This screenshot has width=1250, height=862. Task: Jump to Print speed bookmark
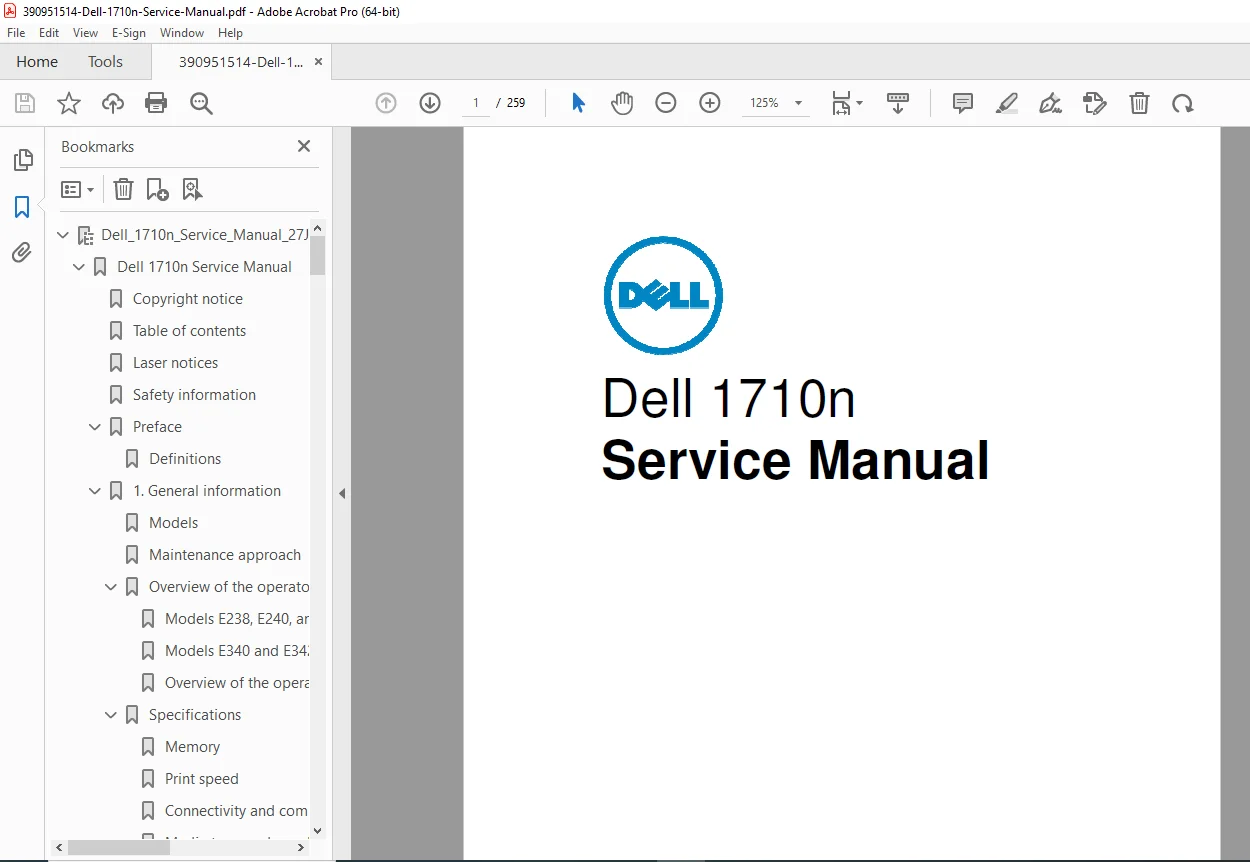(x=201, y=779)
